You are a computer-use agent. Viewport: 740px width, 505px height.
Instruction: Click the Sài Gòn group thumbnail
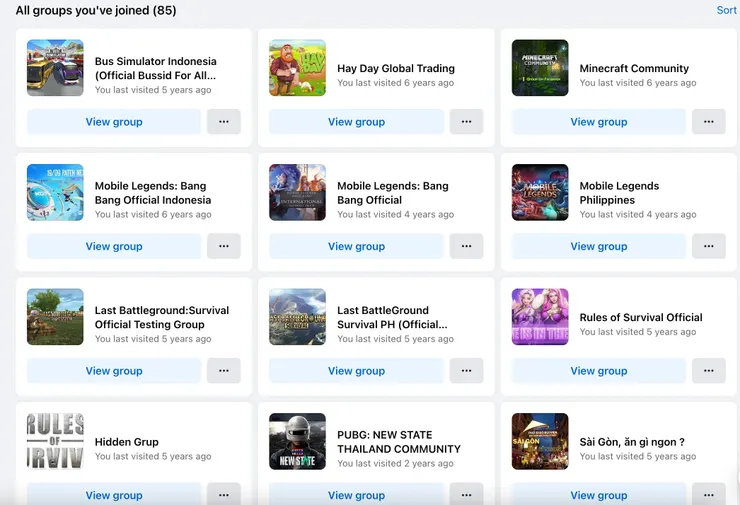pos(540,441)
